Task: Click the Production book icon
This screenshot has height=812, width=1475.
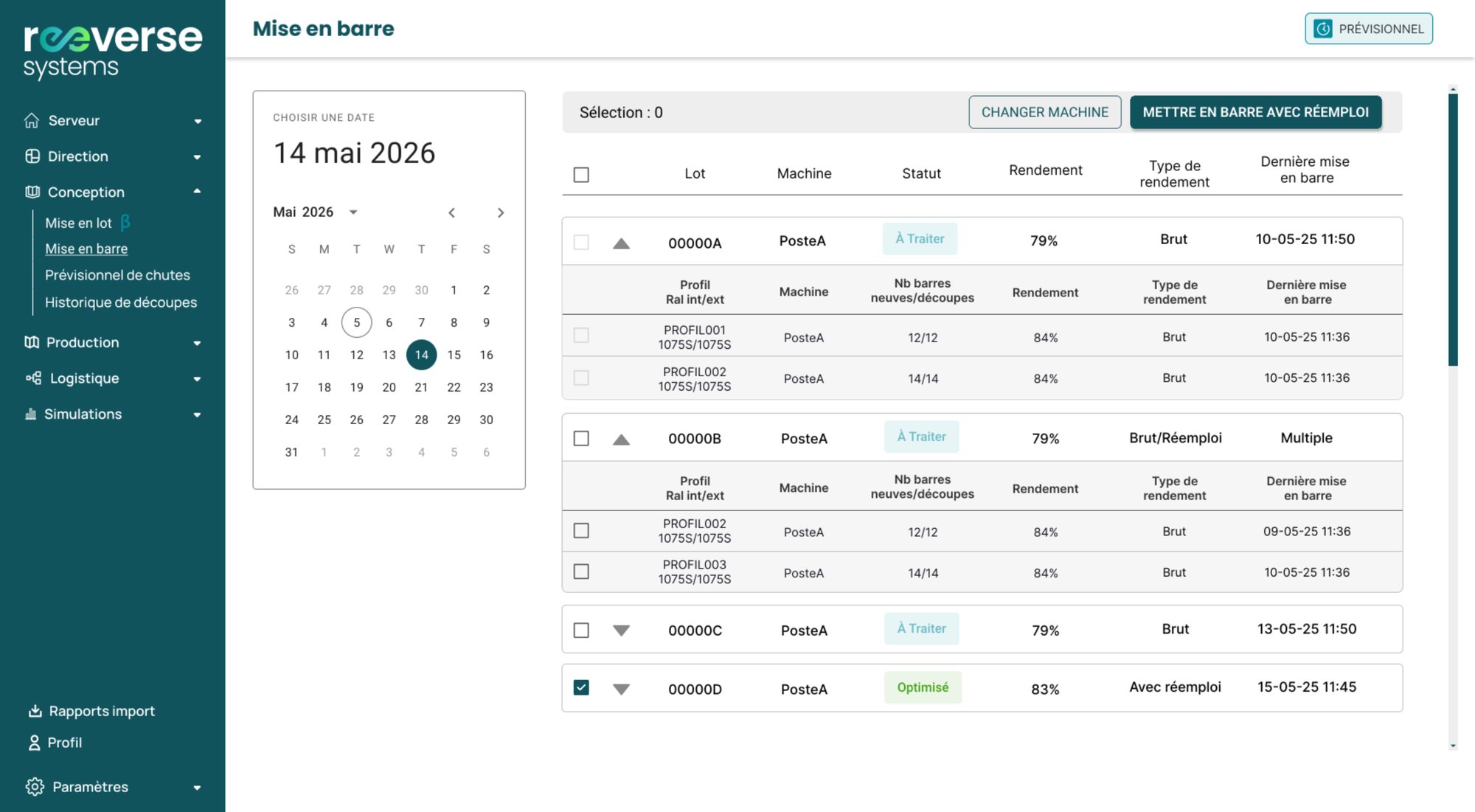Action: (32, 342)
